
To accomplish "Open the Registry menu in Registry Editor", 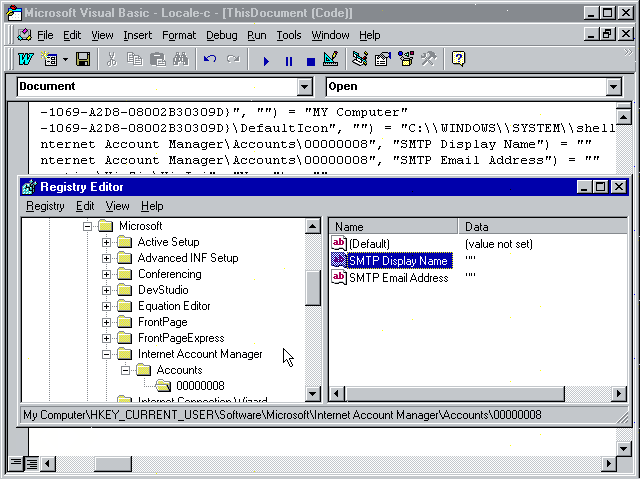I will click(x=45, y=206).
